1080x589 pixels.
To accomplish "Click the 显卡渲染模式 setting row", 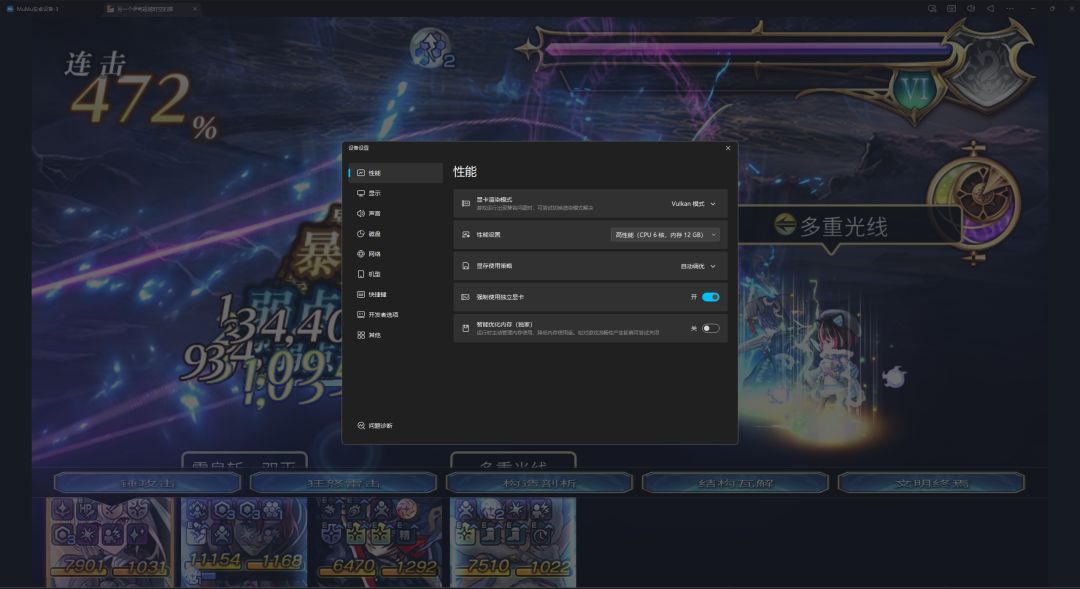I will tap(590, 204).
